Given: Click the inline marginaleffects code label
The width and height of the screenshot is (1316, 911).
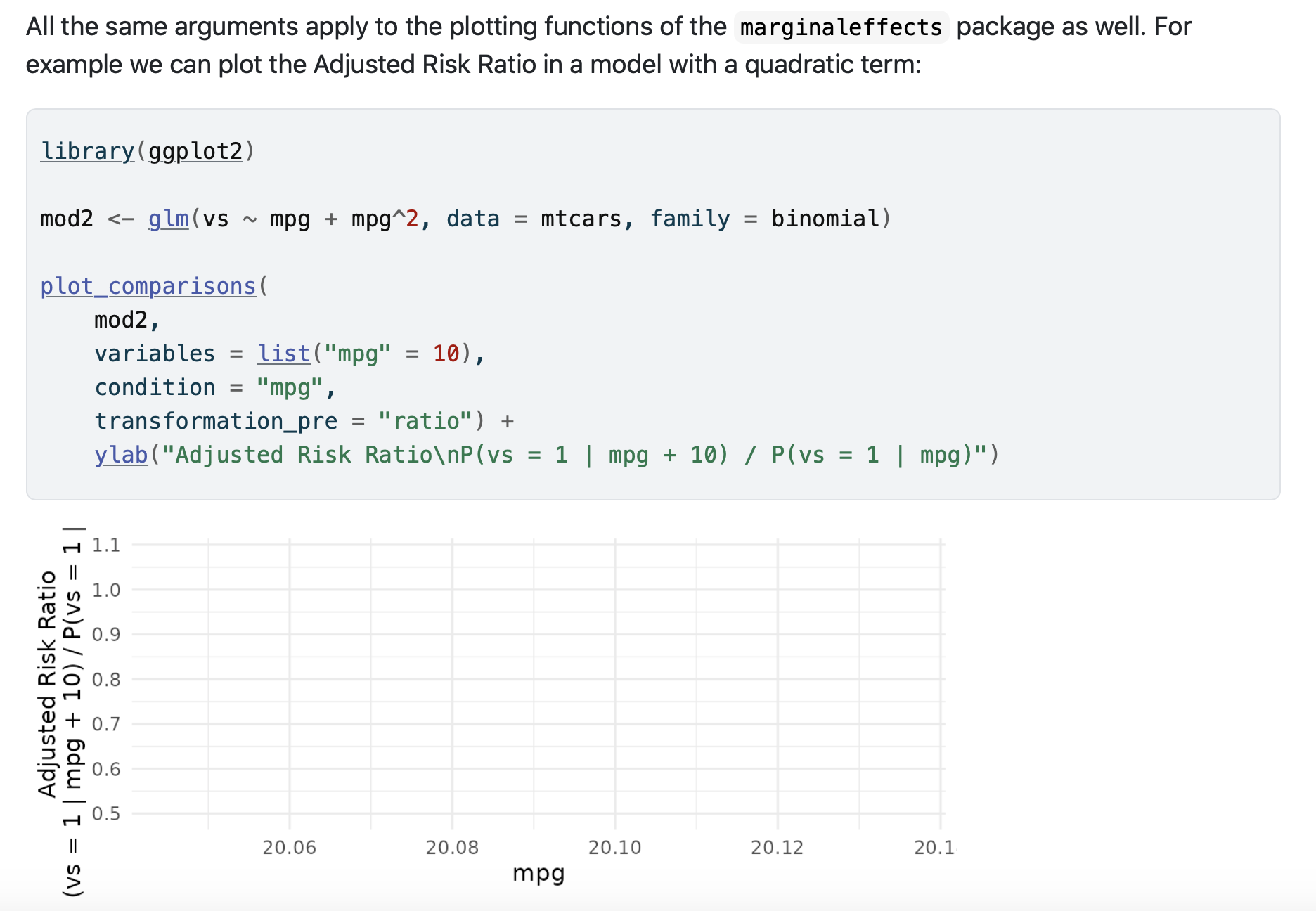Looking at the screenshot, I should (841, 27).
